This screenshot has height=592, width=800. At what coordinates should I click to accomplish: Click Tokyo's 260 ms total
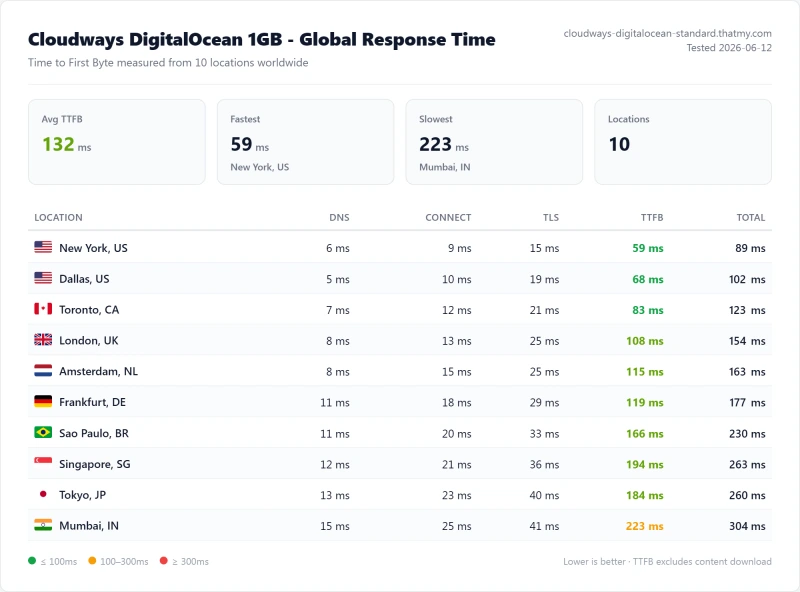[x=747, y=495]
